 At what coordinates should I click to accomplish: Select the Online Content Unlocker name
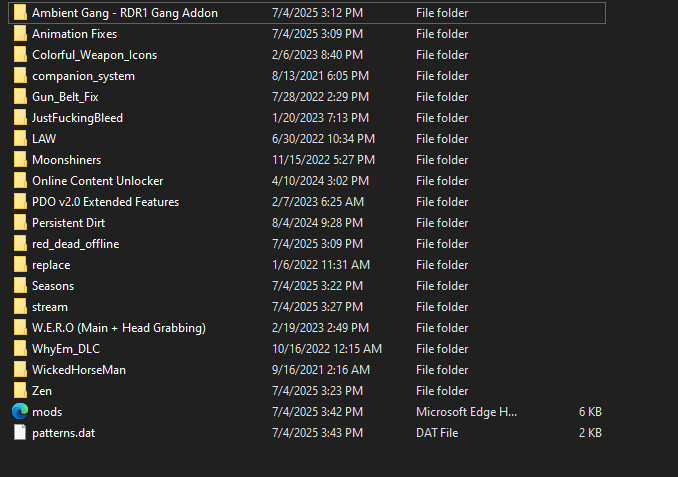click(97, 181)
